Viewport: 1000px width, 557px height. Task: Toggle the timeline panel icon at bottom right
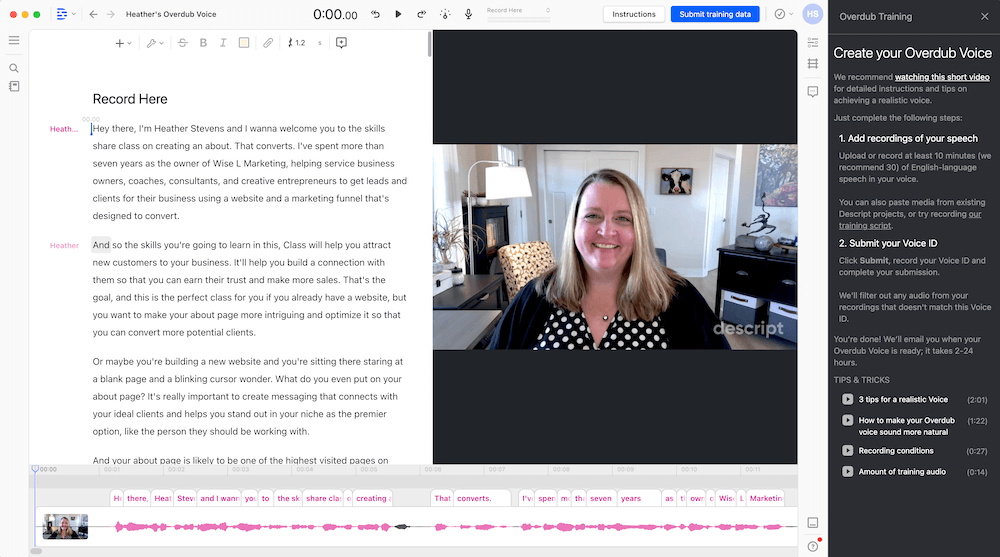(812, 523)
